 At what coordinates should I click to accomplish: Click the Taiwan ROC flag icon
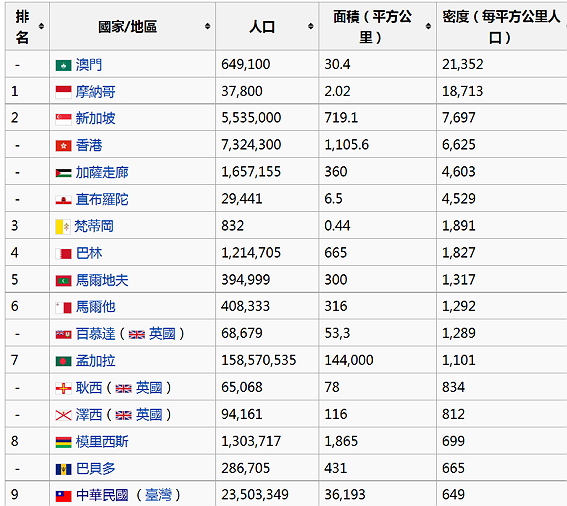click(x=63, y=496)
